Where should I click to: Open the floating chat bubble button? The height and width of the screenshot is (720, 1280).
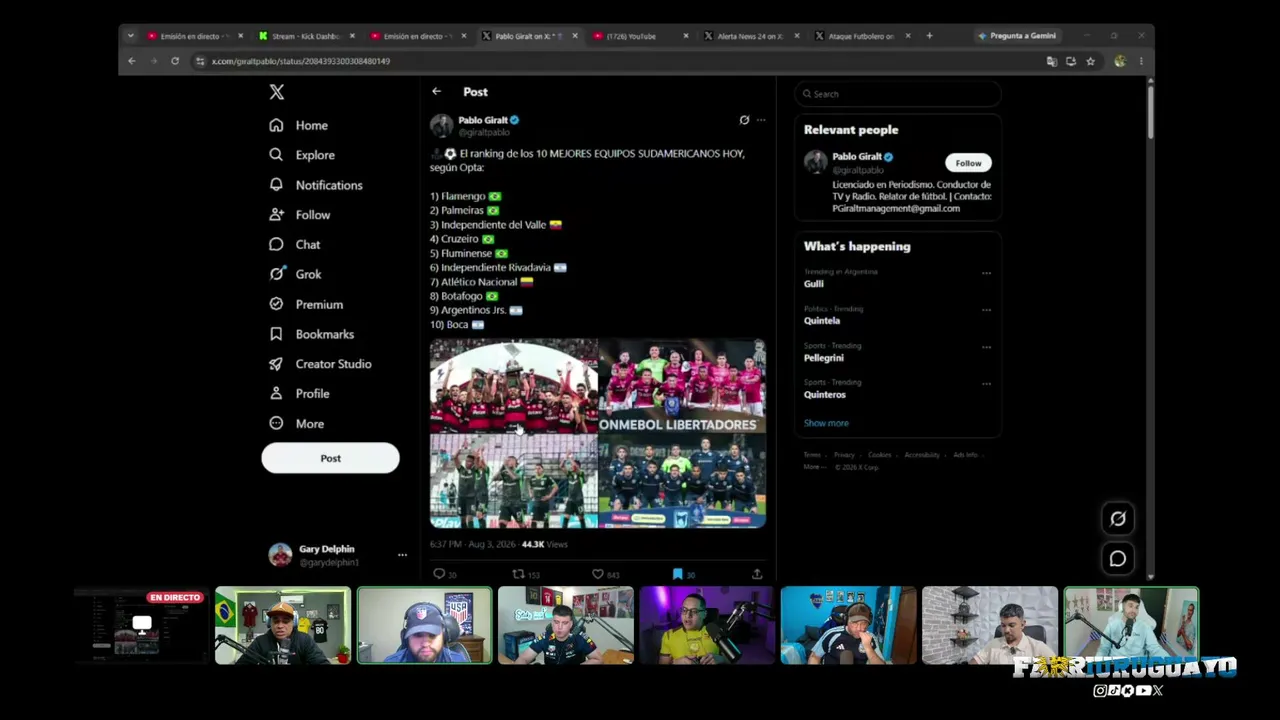click(1118, 559)
